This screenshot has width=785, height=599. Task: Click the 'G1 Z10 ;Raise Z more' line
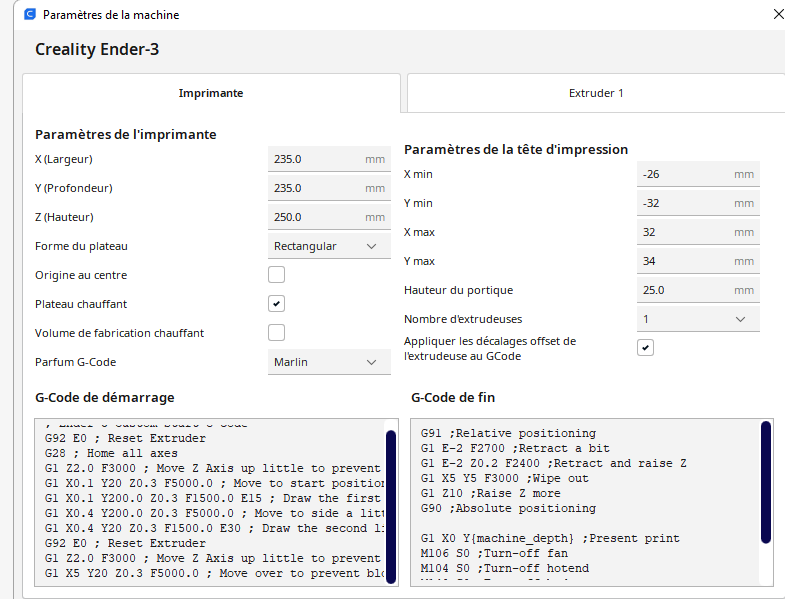coord(491,493)
